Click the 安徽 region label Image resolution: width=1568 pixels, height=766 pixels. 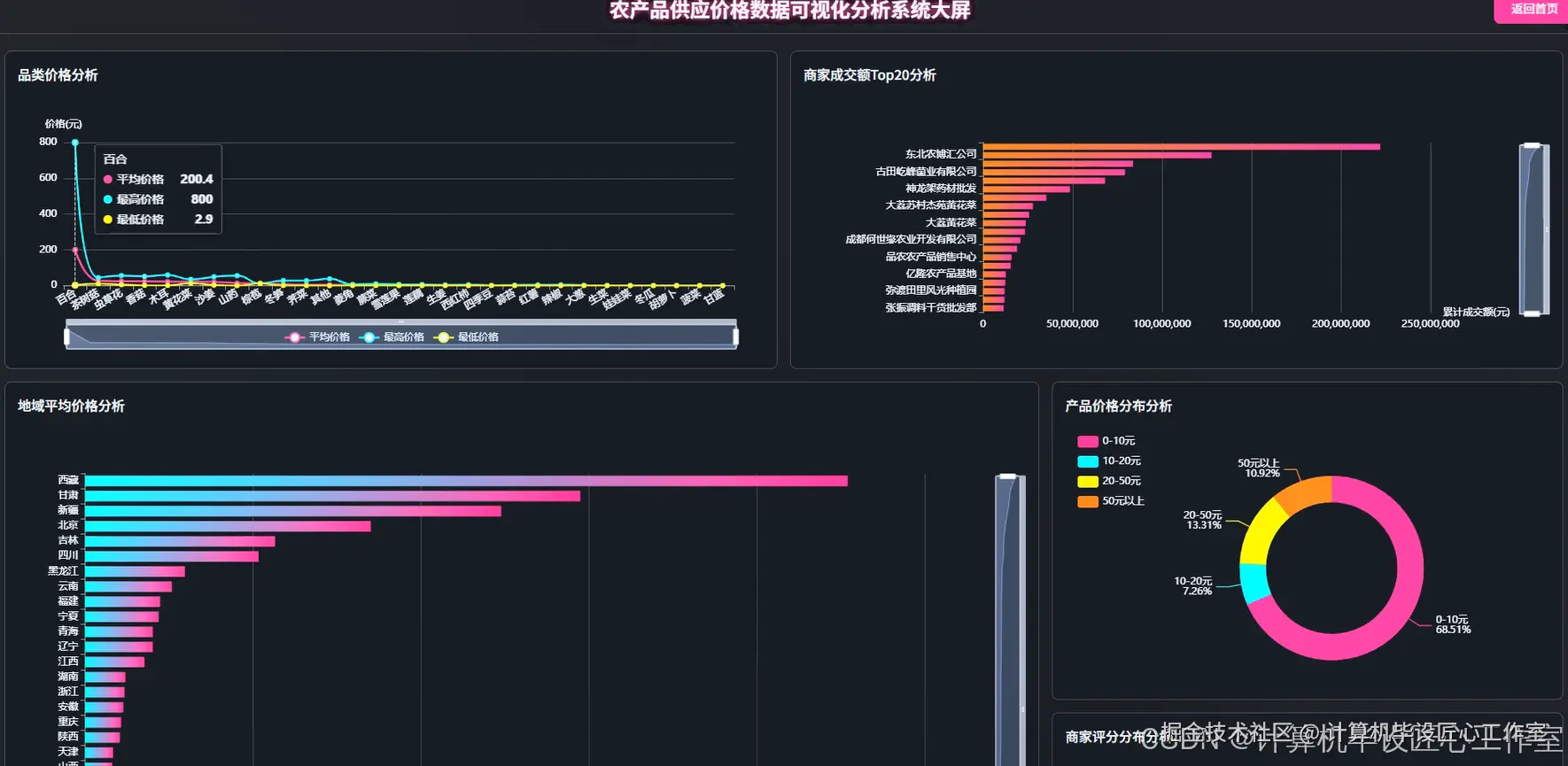pyautogui.click(x=68, y=707)
